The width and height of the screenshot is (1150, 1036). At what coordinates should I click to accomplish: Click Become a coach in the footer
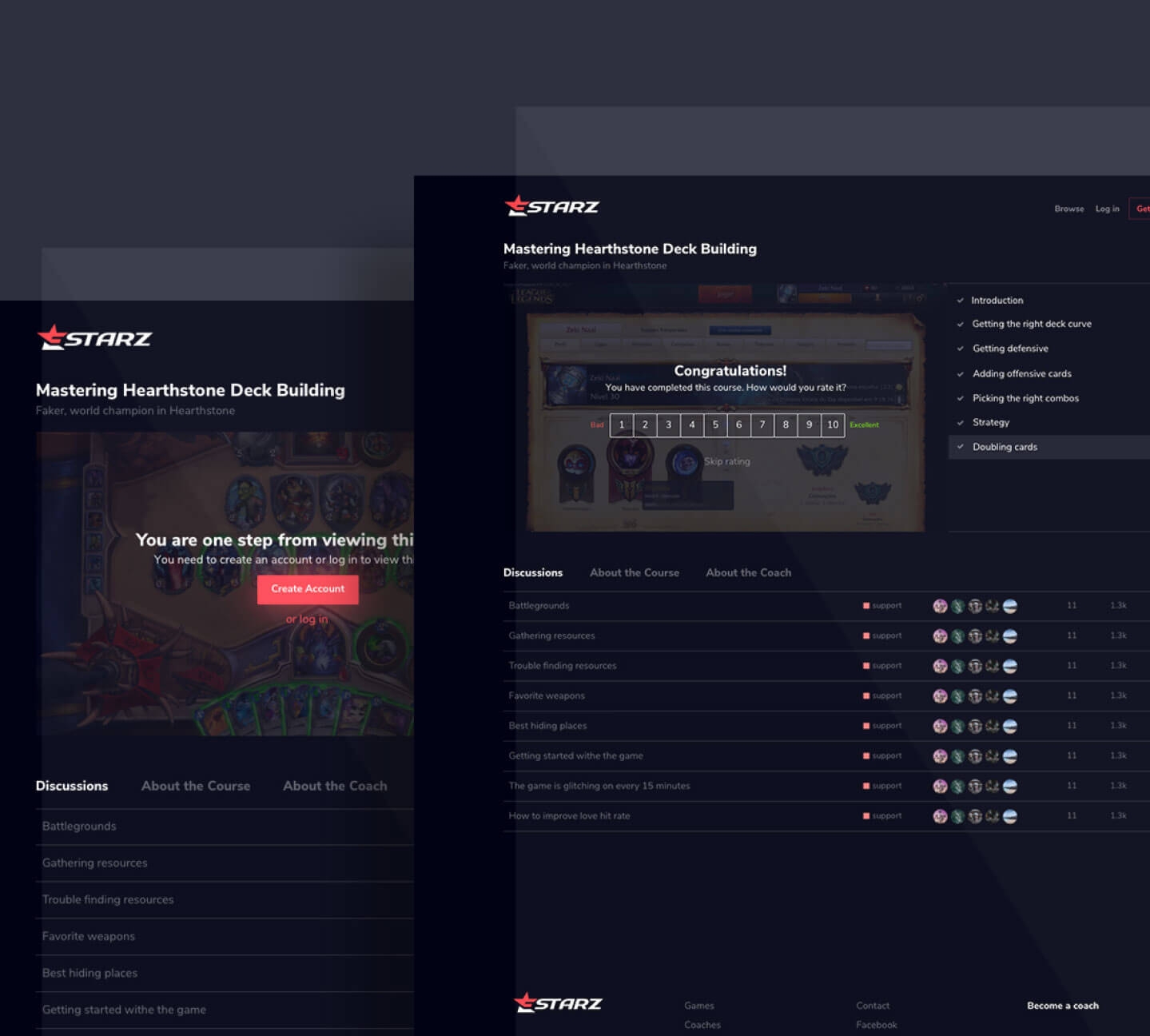click(x=1063, y=1006)
